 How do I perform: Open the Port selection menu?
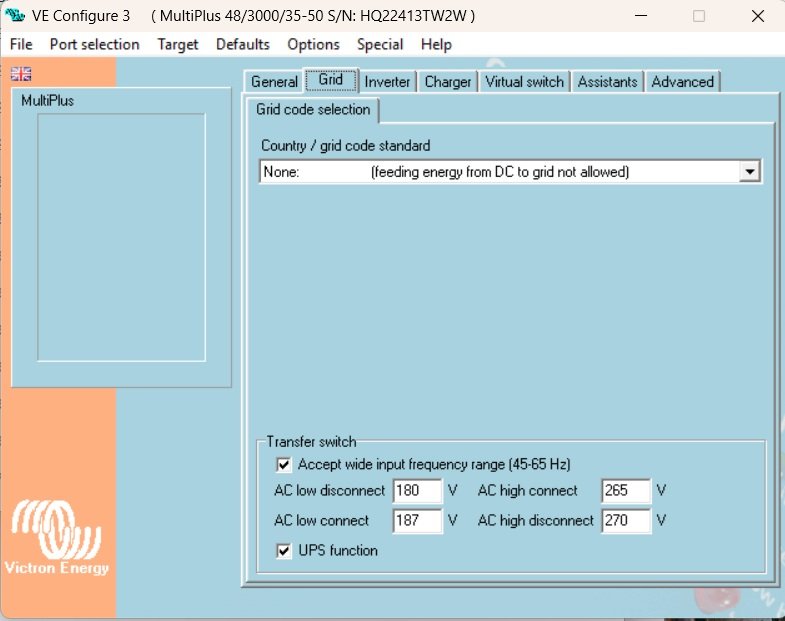[x=95, y=45]
